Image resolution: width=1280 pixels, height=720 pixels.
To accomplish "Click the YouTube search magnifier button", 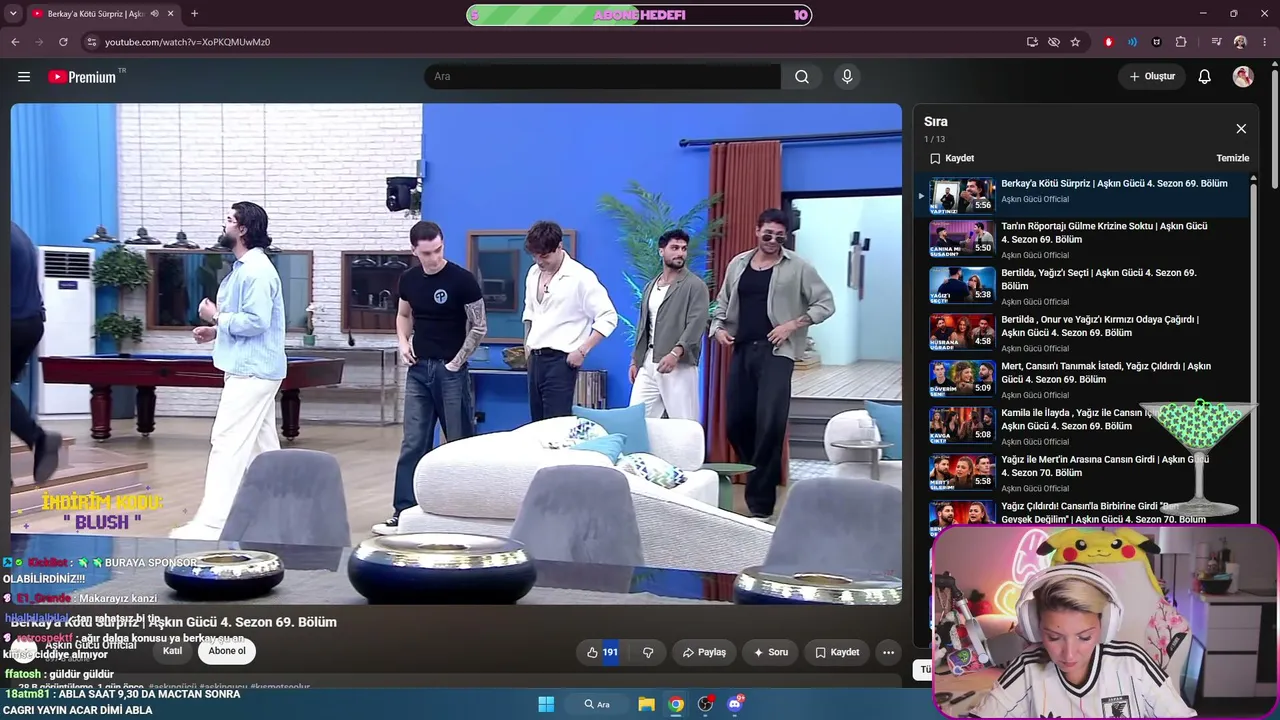I will (802, 77).
